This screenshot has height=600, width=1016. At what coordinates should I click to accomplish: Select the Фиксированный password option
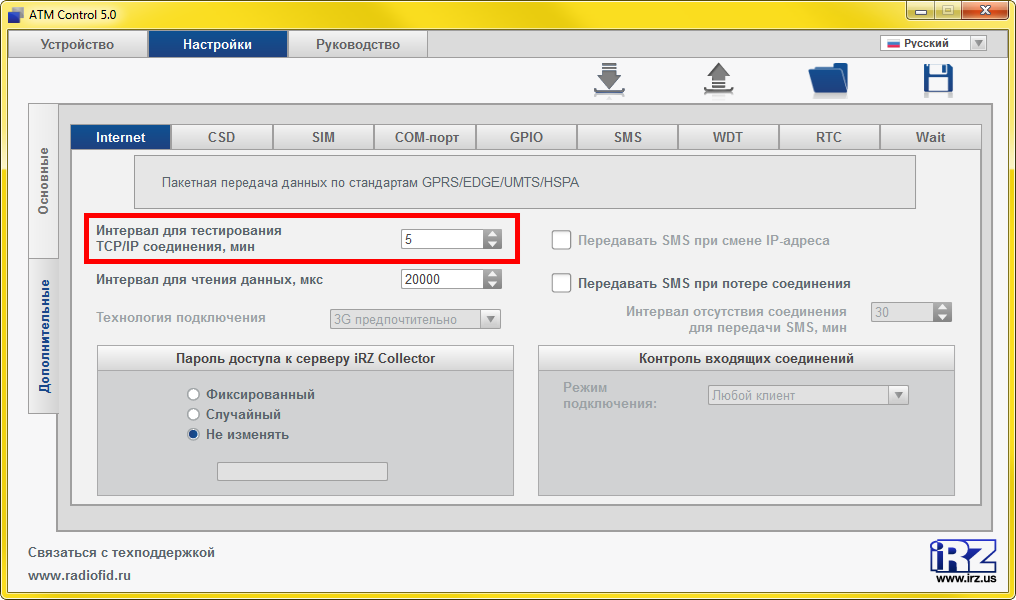pyautogui.click(x=194, y=394)
